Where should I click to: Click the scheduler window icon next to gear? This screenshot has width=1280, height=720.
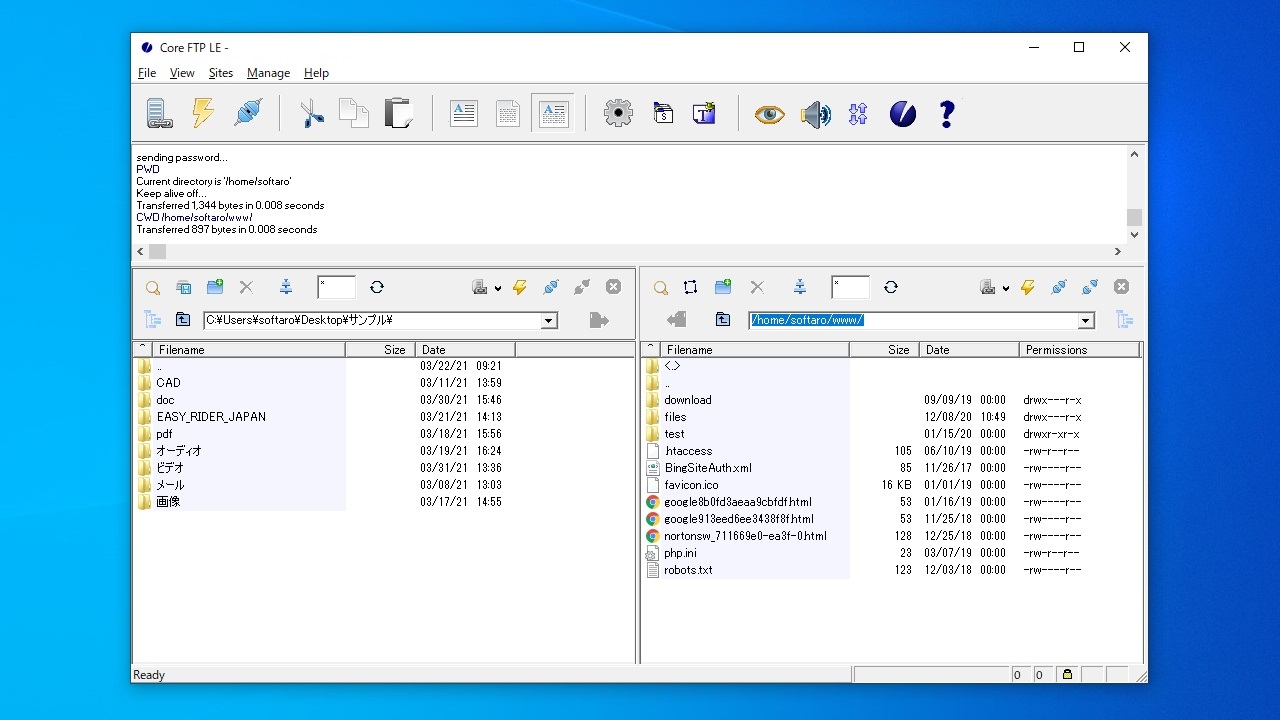pos(662,114)
